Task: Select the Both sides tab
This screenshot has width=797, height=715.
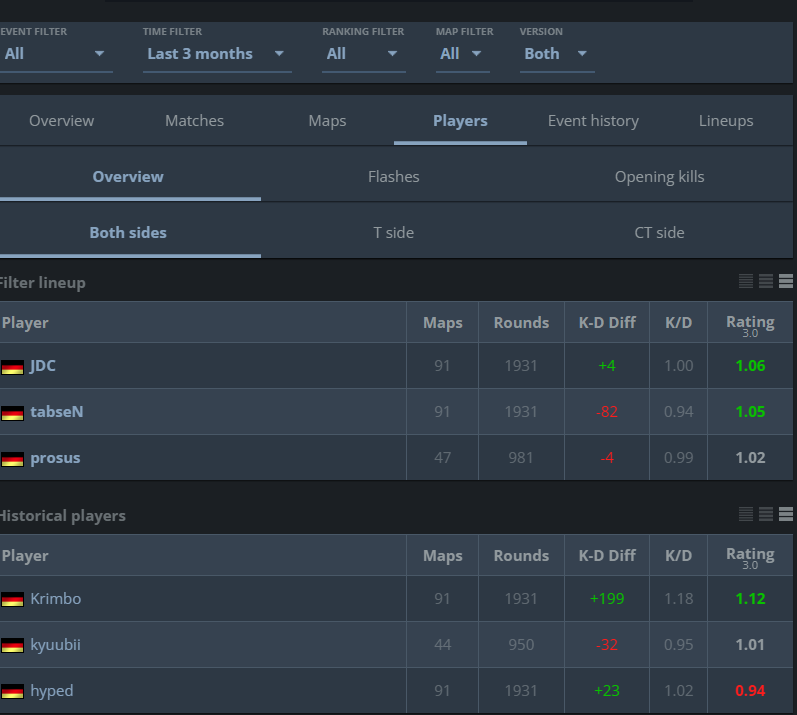Action: tap(128, 233)
